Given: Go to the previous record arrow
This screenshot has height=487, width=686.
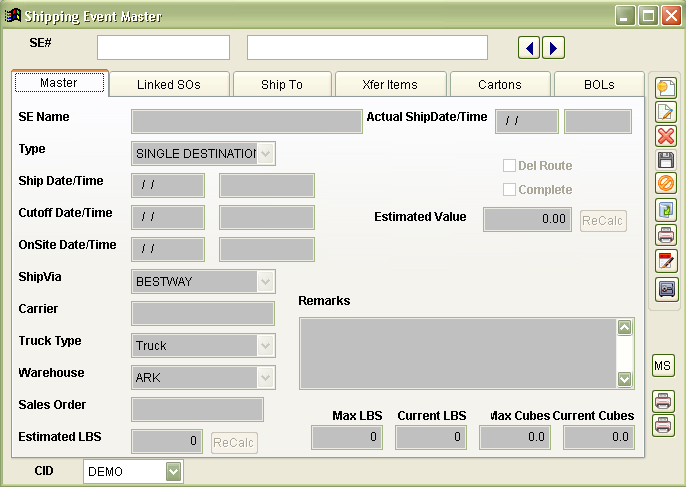Looking at the screenshot, I should tap(529, 47).
